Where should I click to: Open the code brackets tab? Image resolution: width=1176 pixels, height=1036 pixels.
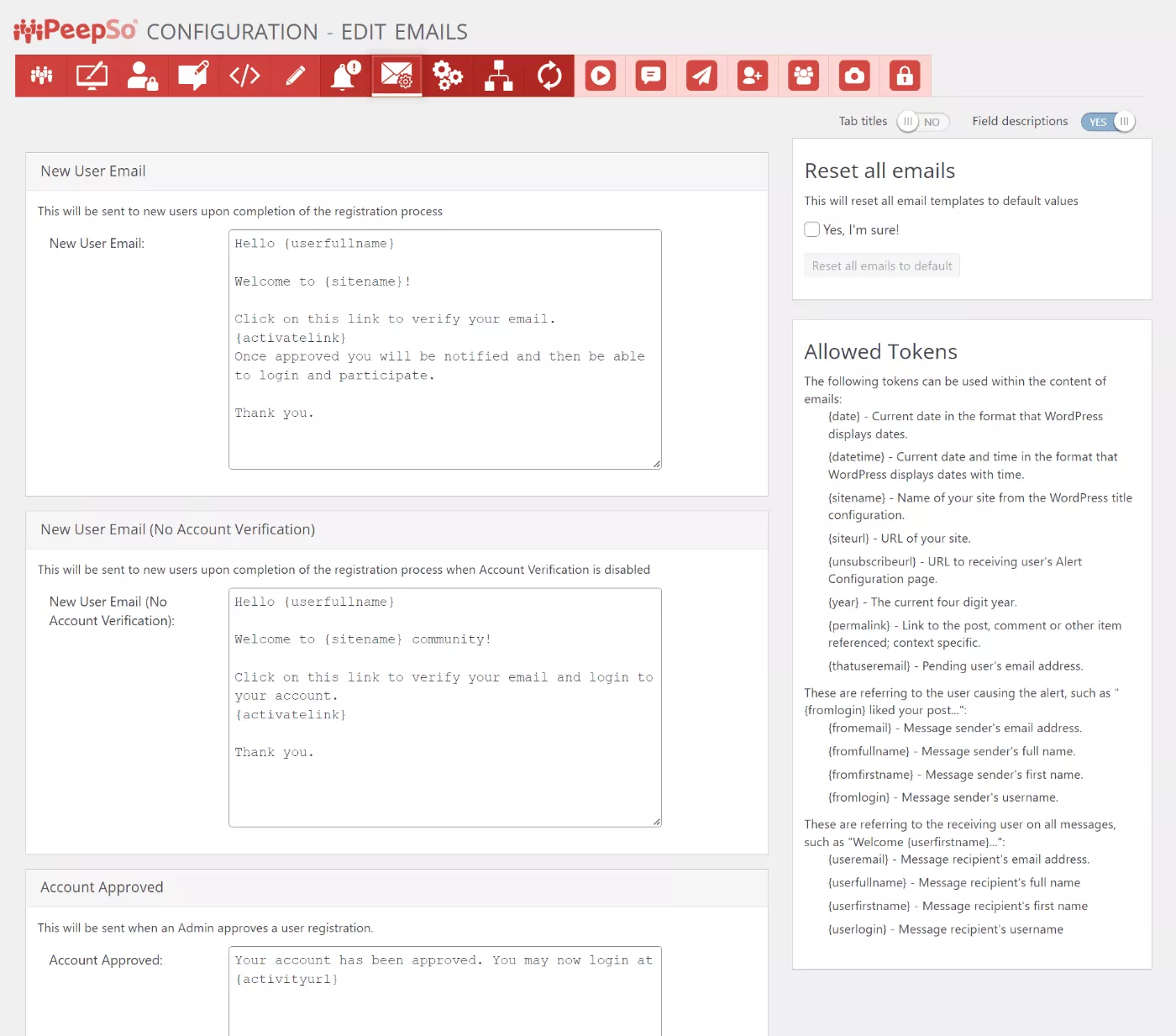244,76
